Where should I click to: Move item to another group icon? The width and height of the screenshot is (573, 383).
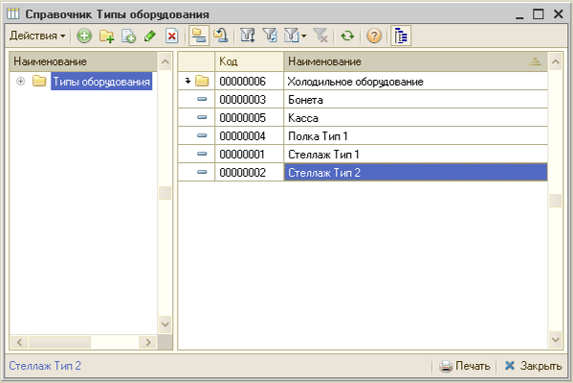coord(221,36)
